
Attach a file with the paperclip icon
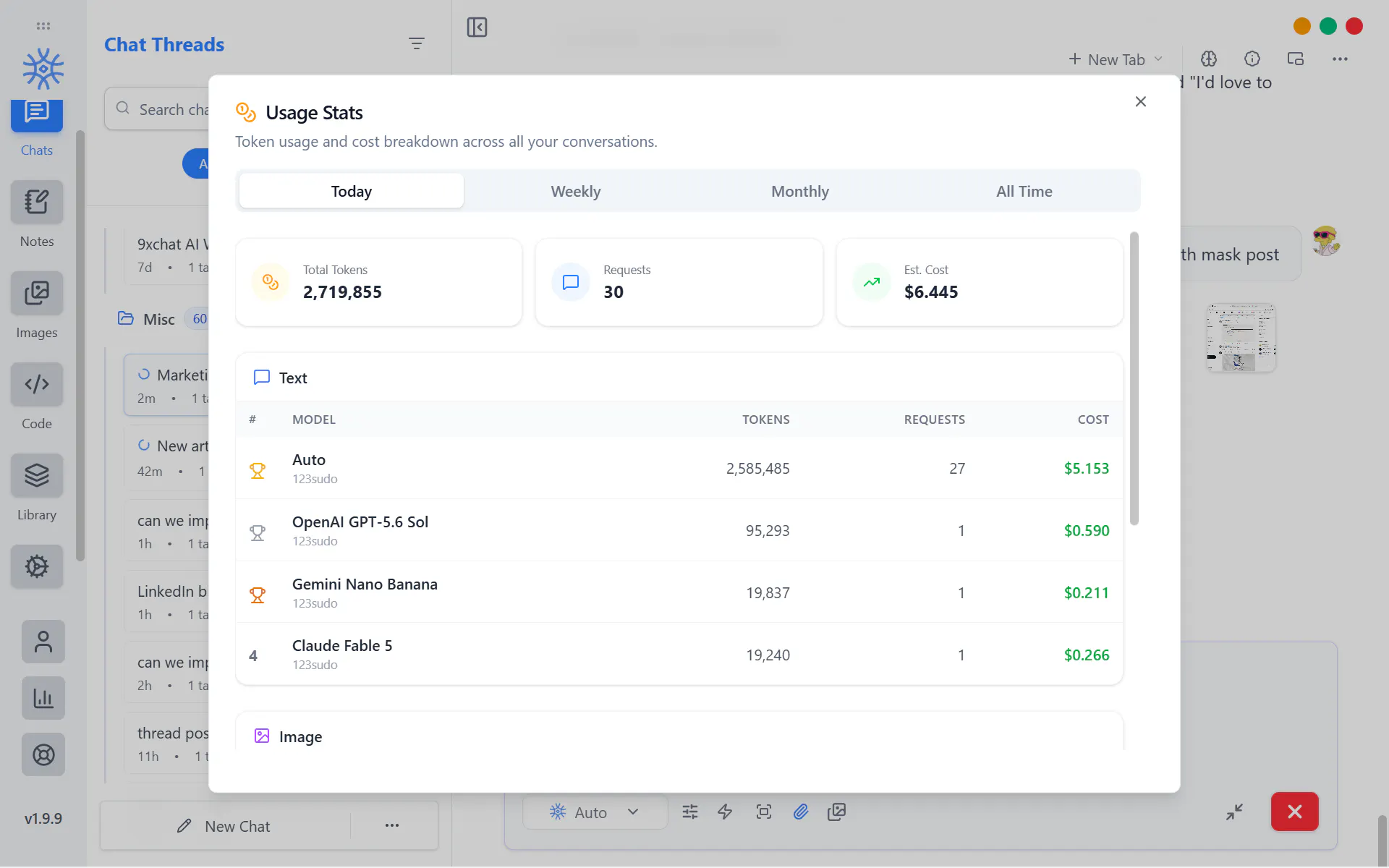tap(800, 812)
